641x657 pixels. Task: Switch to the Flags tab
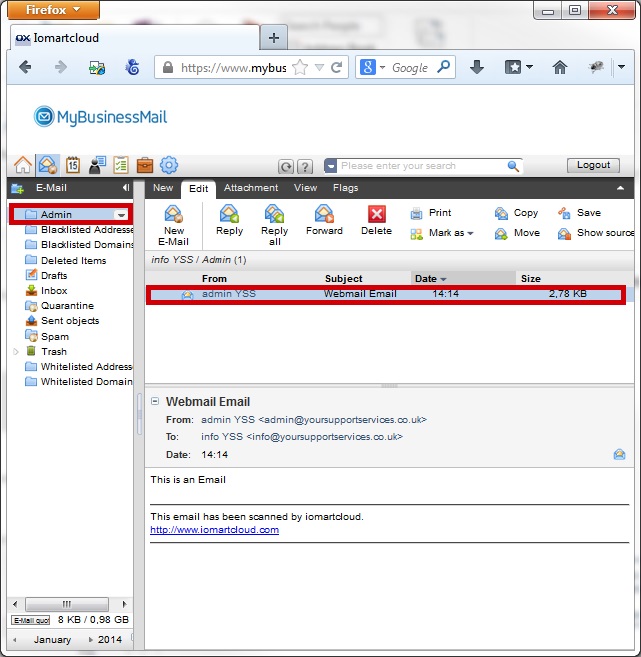click(x=345, y=188)
